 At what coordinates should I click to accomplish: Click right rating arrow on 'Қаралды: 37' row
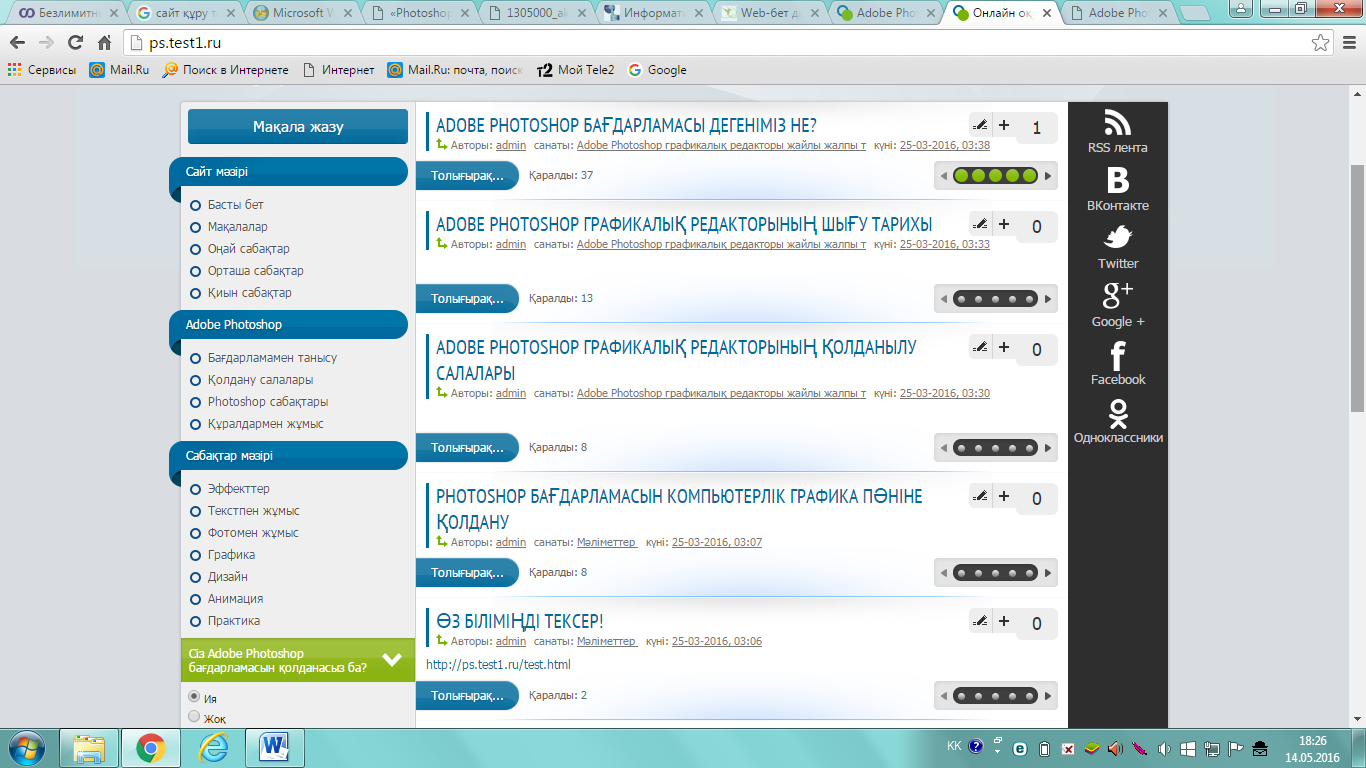1048,176
